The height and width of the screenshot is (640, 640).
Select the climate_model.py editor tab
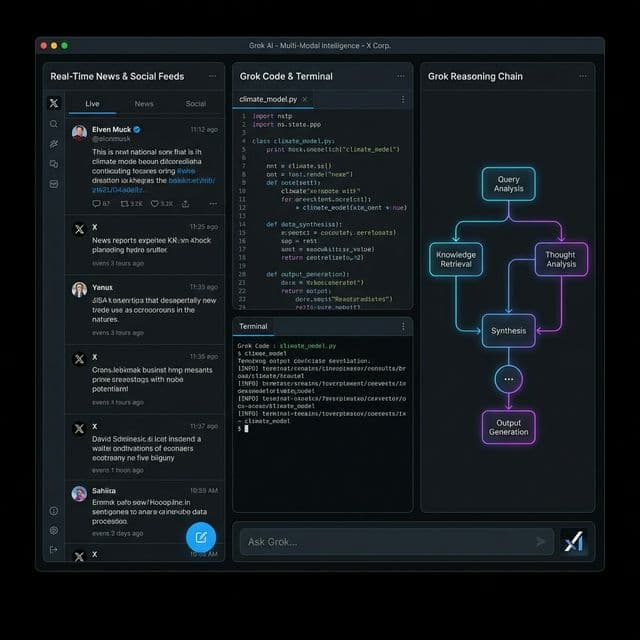tap(273, 99)
